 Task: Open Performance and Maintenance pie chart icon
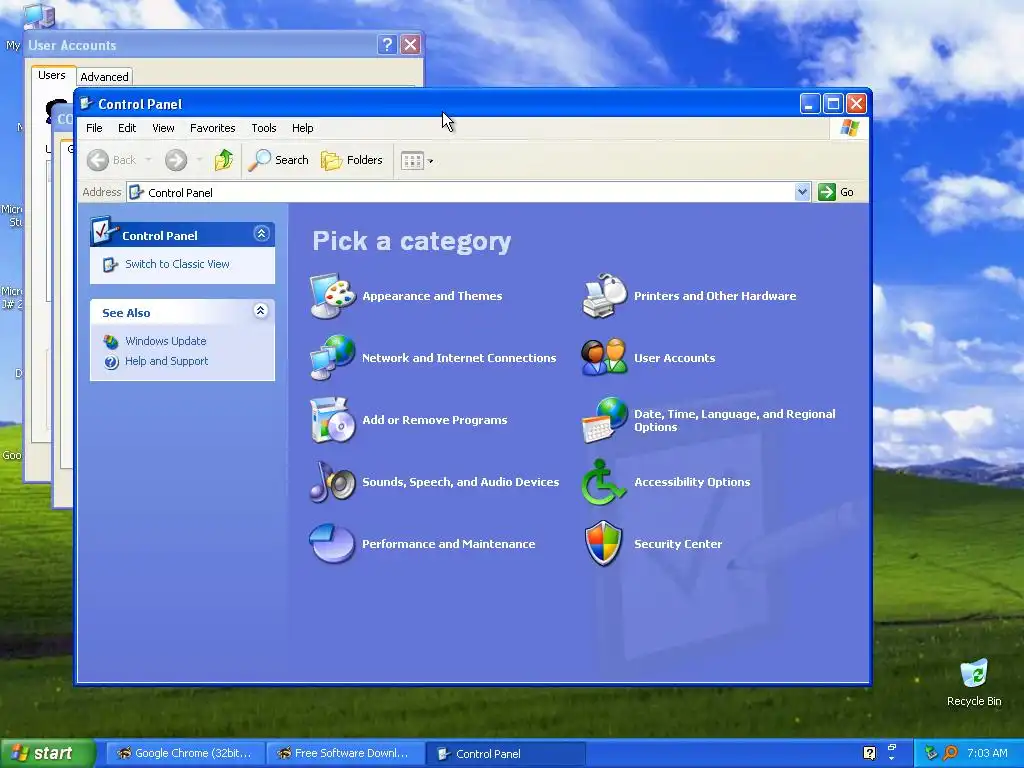pyautogui.click(x=332, y=543)
